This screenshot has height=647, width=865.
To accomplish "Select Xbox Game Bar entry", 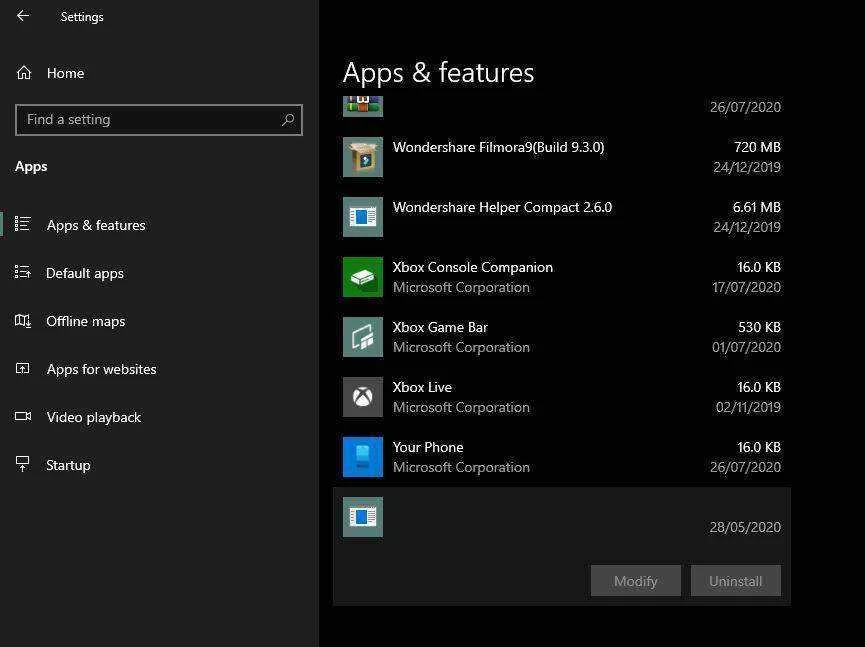I will pyautogui.click(x=562, y=337).
